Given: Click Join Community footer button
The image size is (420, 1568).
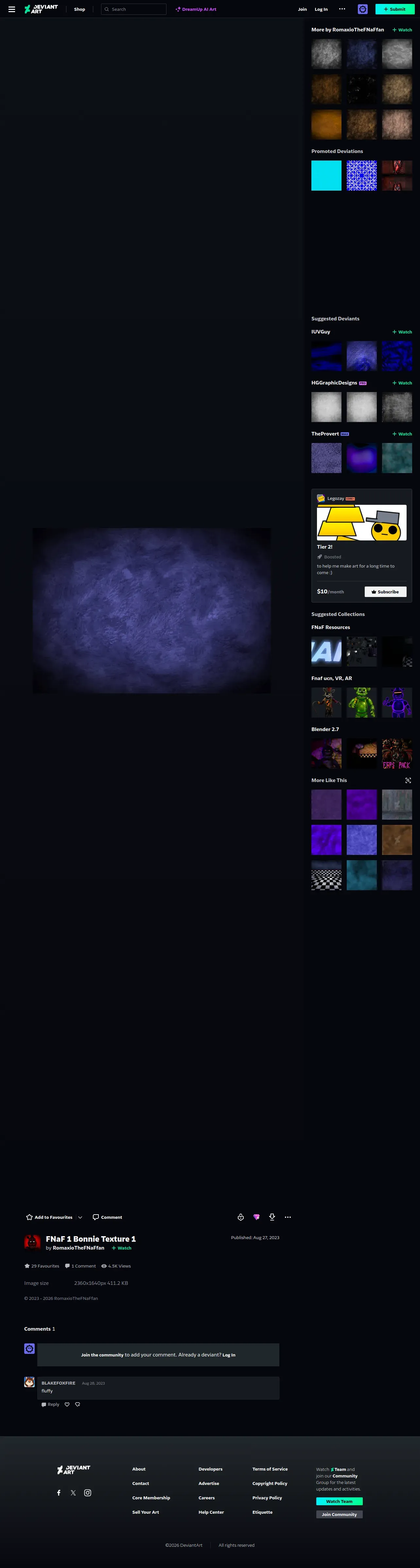Looking at the screenshot, I should tap(339, 1514).
